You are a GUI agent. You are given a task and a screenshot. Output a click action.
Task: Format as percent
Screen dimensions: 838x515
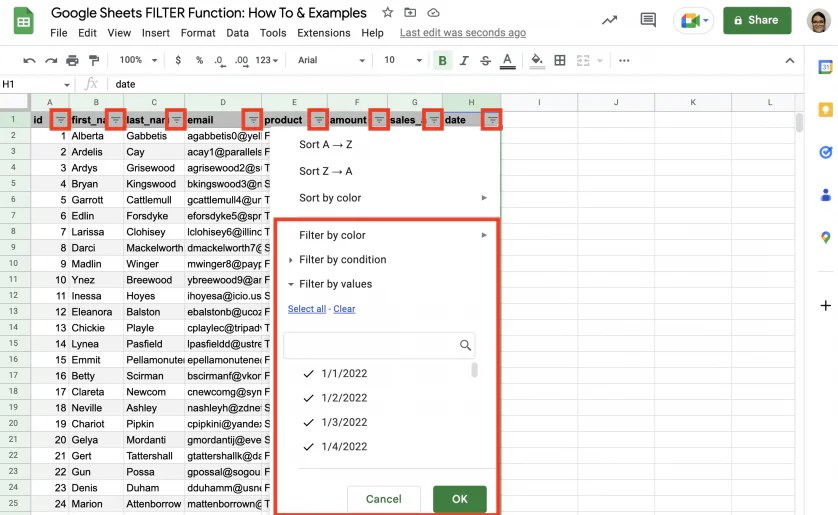point(199,60)
